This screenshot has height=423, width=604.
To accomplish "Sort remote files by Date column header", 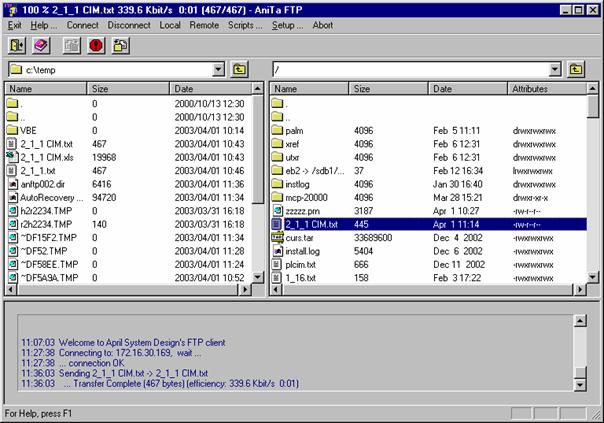I will tap(467, 89).
